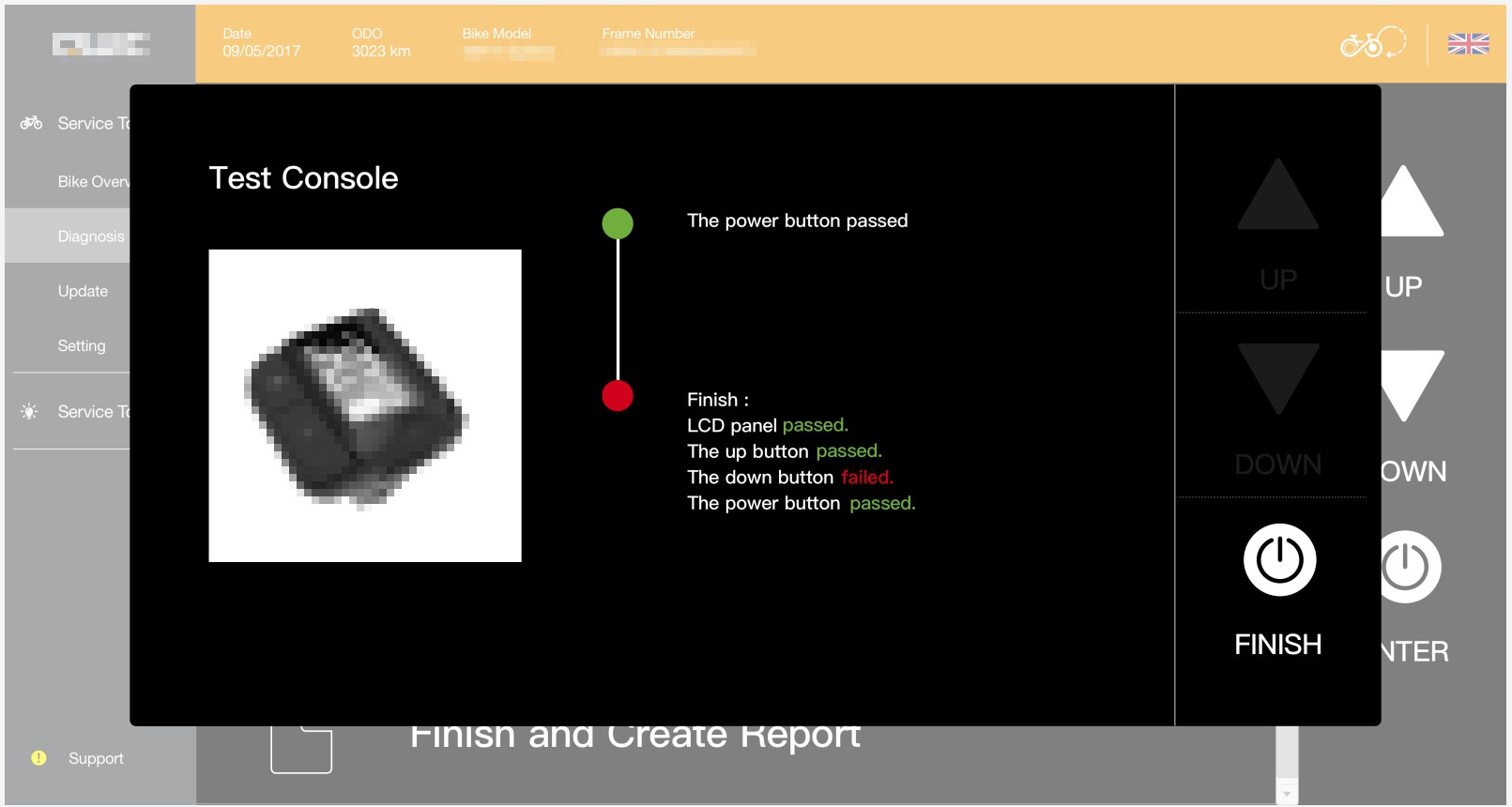Click the bicycle icon beside Service Tool
Screen dimensions: 1512x807
[x=31, y=123]
